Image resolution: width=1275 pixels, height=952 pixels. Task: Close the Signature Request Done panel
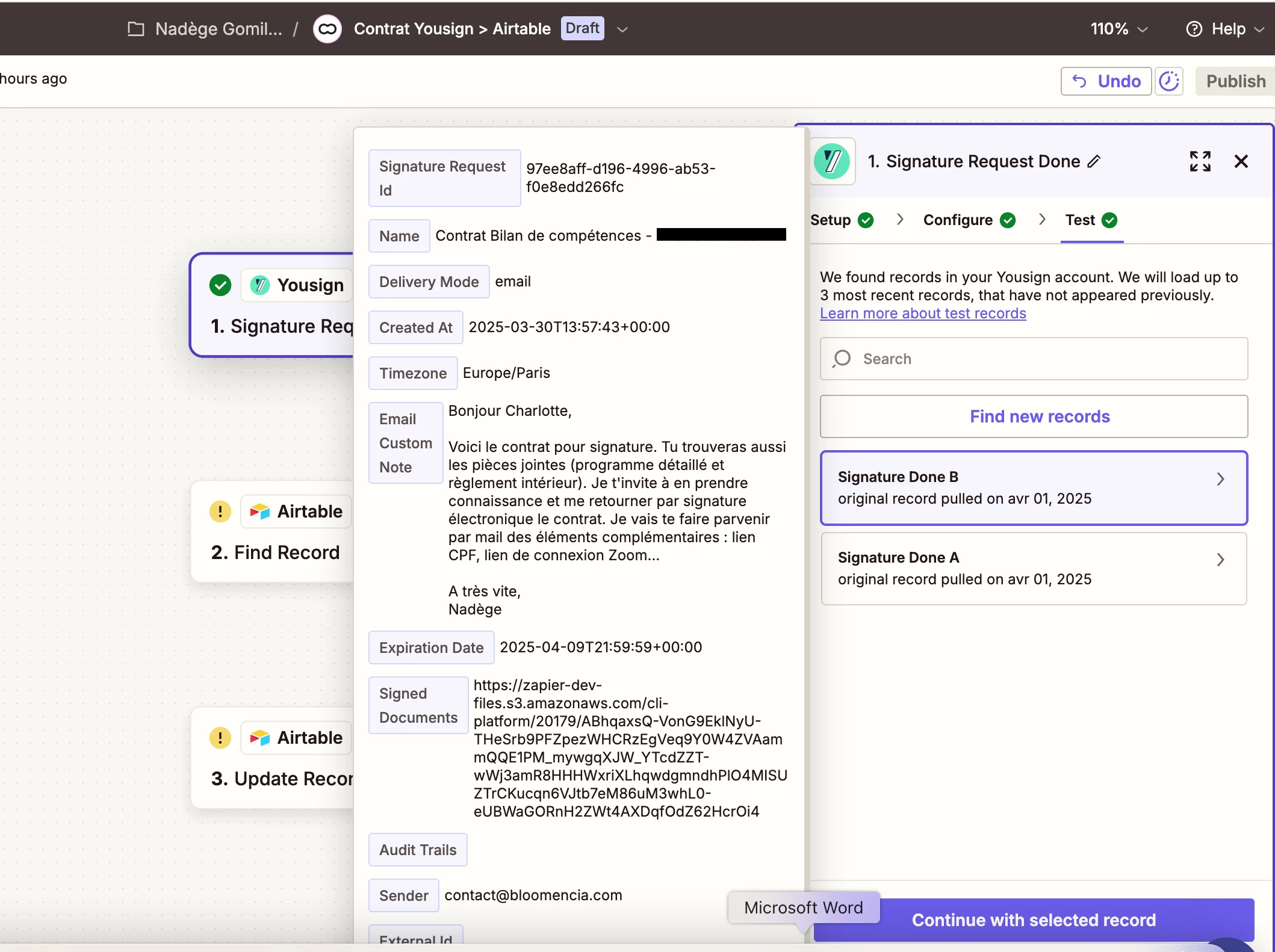pos(1241,161)
